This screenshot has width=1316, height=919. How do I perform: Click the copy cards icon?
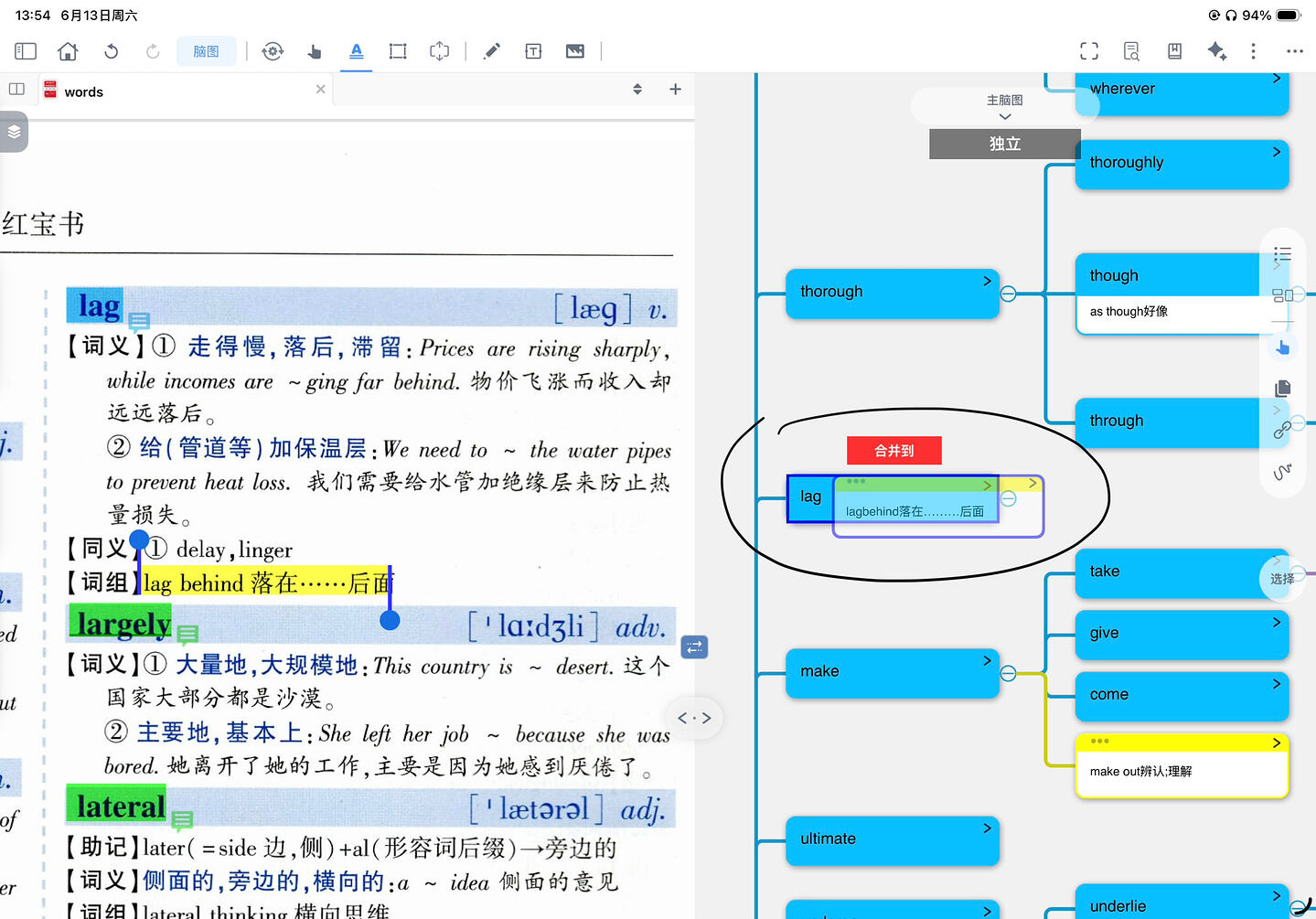(1283, 388)
